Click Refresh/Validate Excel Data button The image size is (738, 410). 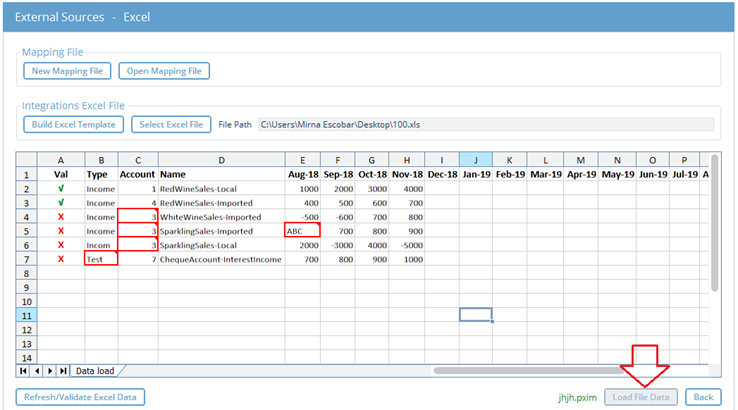[80, 397]
